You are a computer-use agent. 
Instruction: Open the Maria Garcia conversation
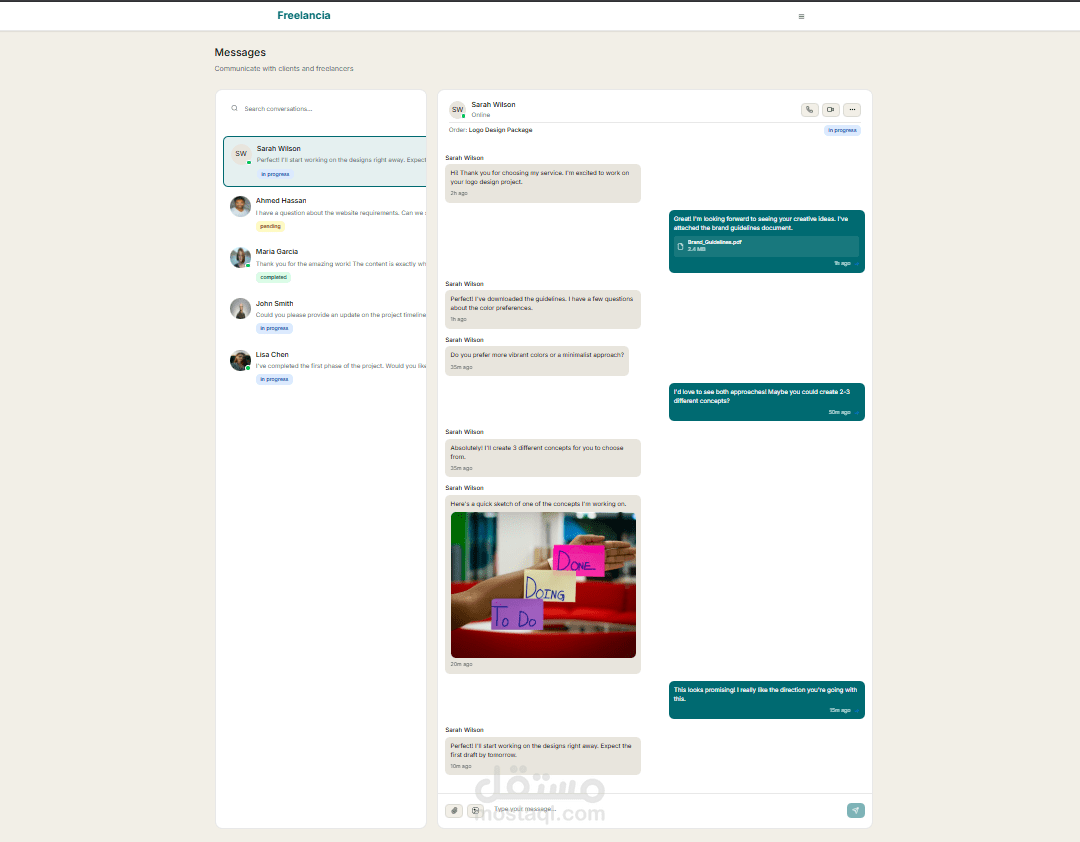tap(325, 264)
